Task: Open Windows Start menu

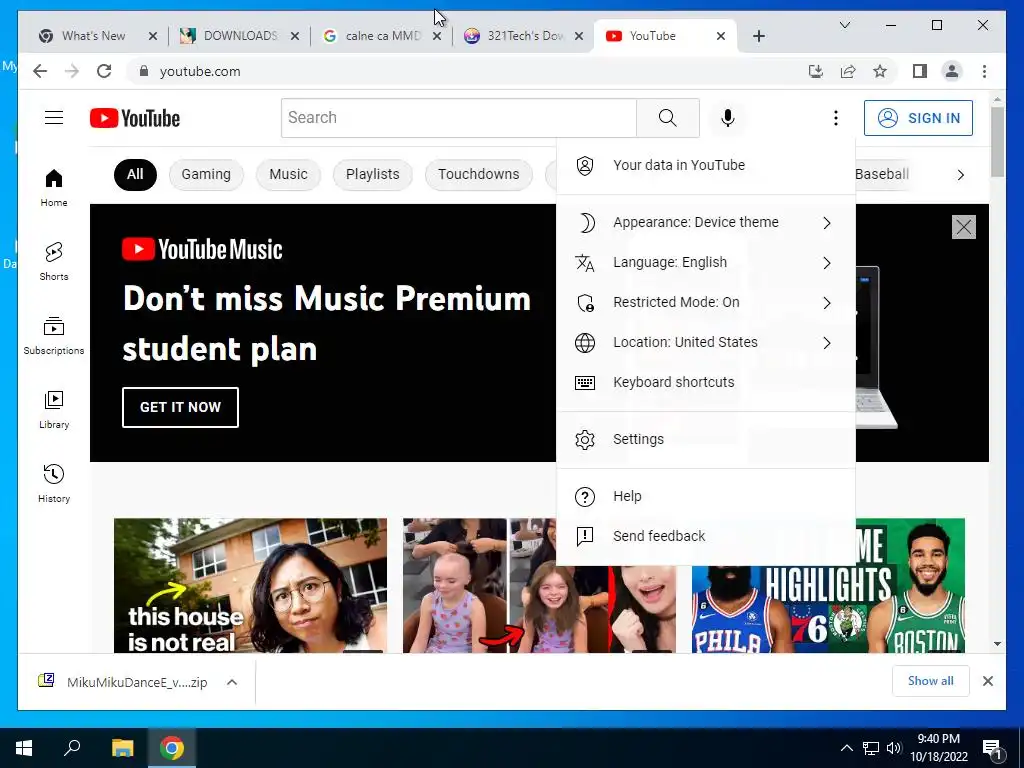Action: point(24,748)
